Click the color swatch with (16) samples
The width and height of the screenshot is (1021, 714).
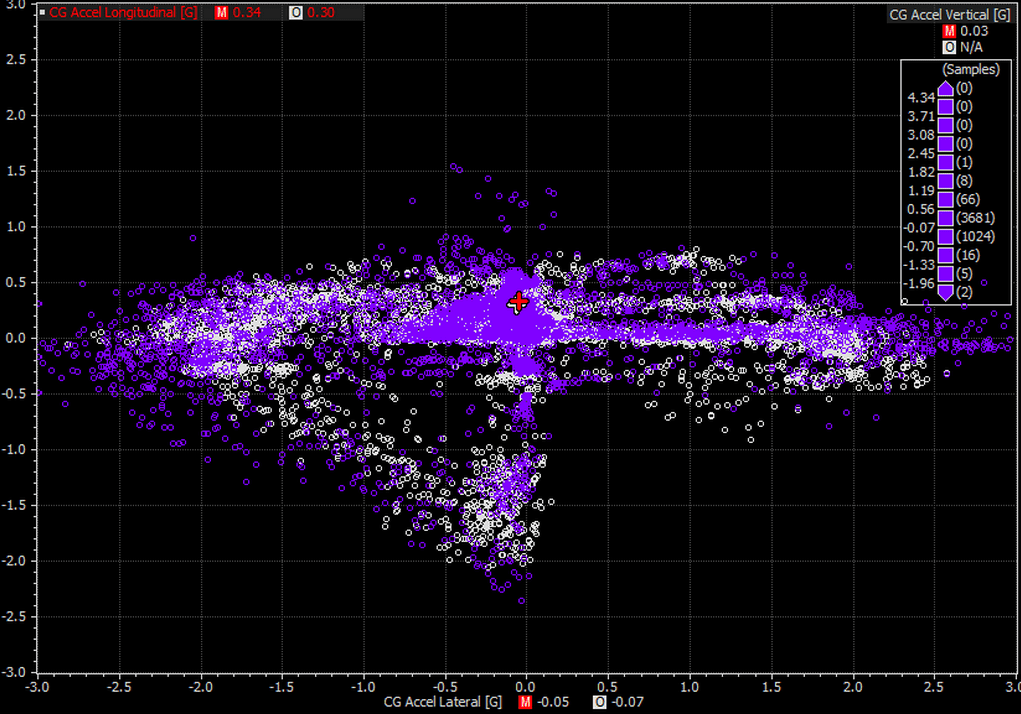945,255
